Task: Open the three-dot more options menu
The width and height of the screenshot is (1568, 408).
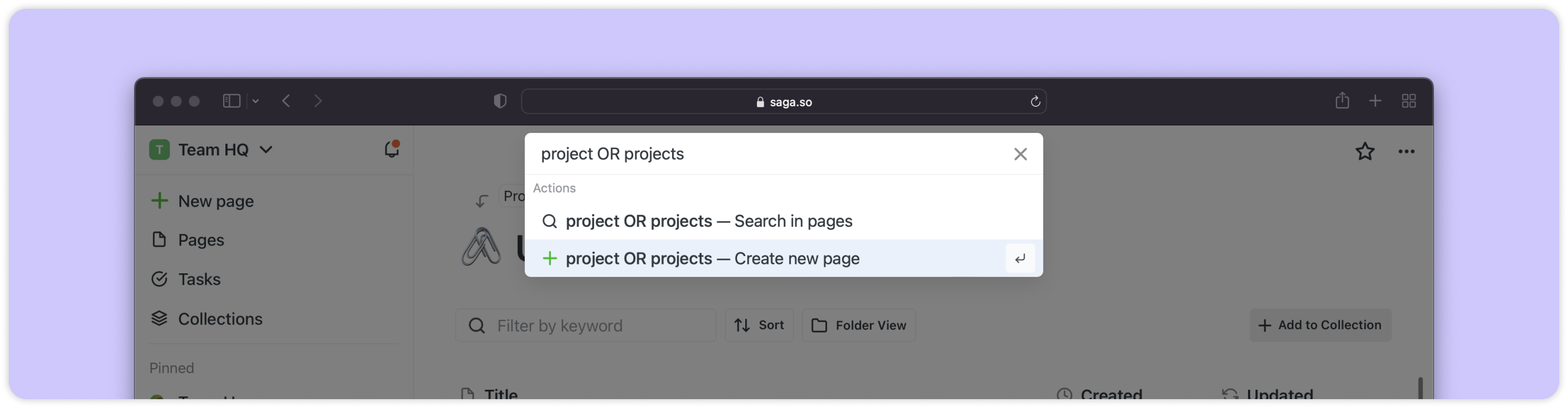Action: pyautogui.click(x=1406, y=152)
